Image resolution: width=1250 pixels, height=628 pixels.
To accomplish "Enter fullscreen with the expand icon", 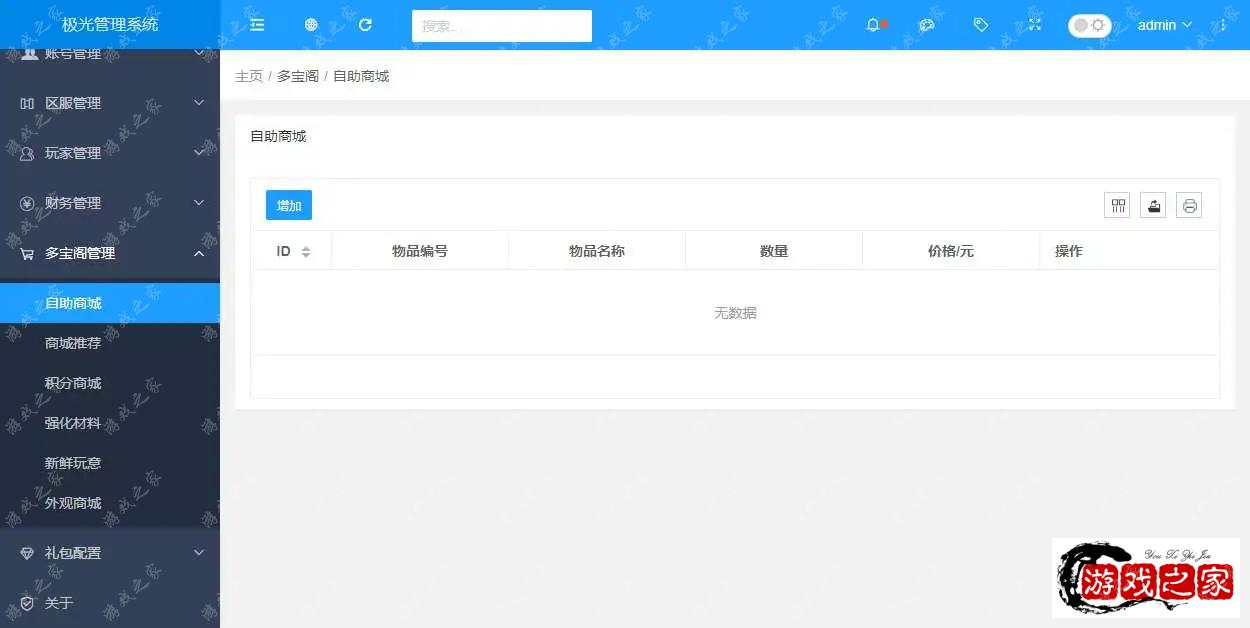I will click(x=1035, y=25).
